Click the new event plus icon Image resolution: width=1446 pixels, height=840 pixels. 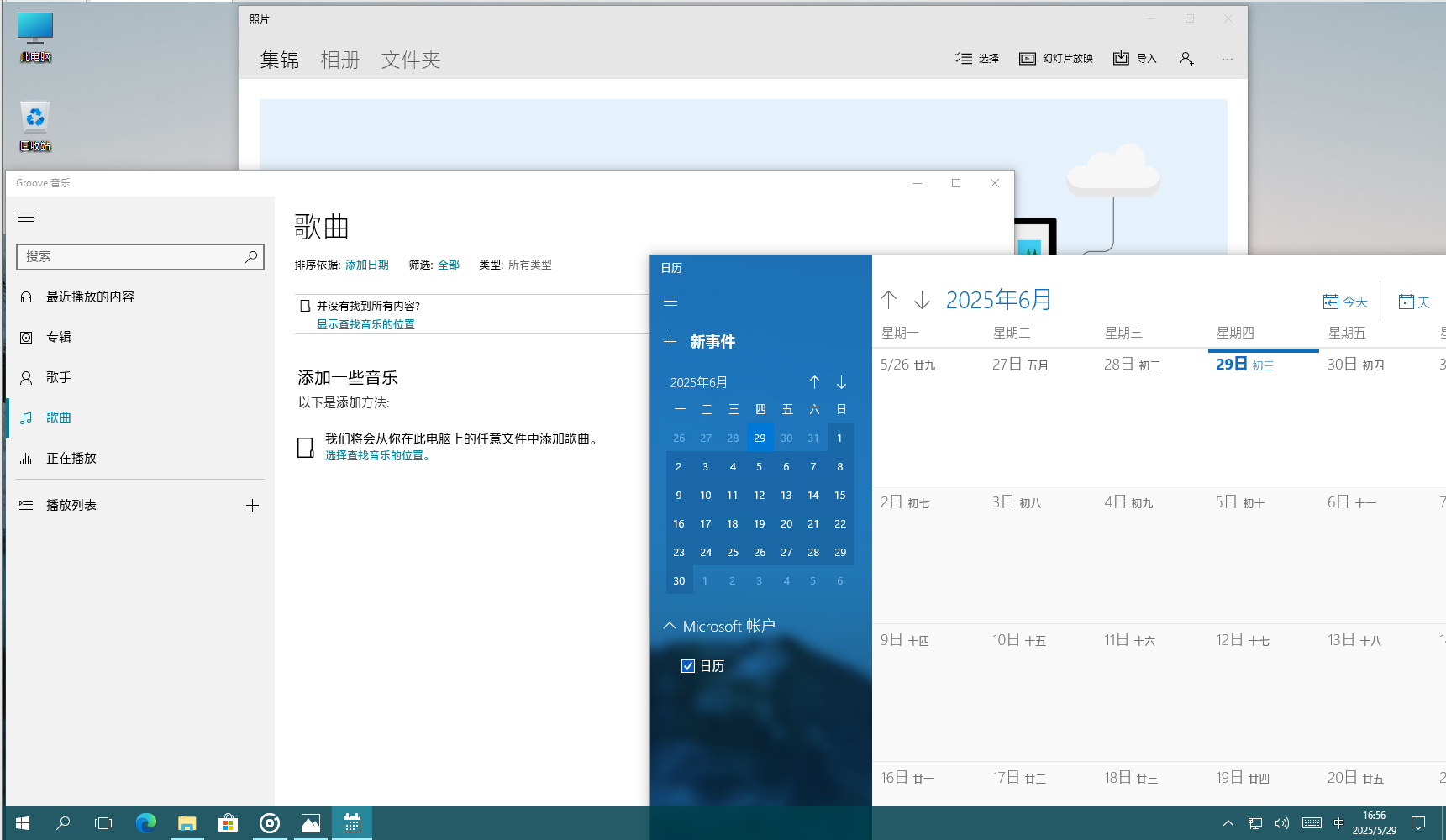pos(670,342)
